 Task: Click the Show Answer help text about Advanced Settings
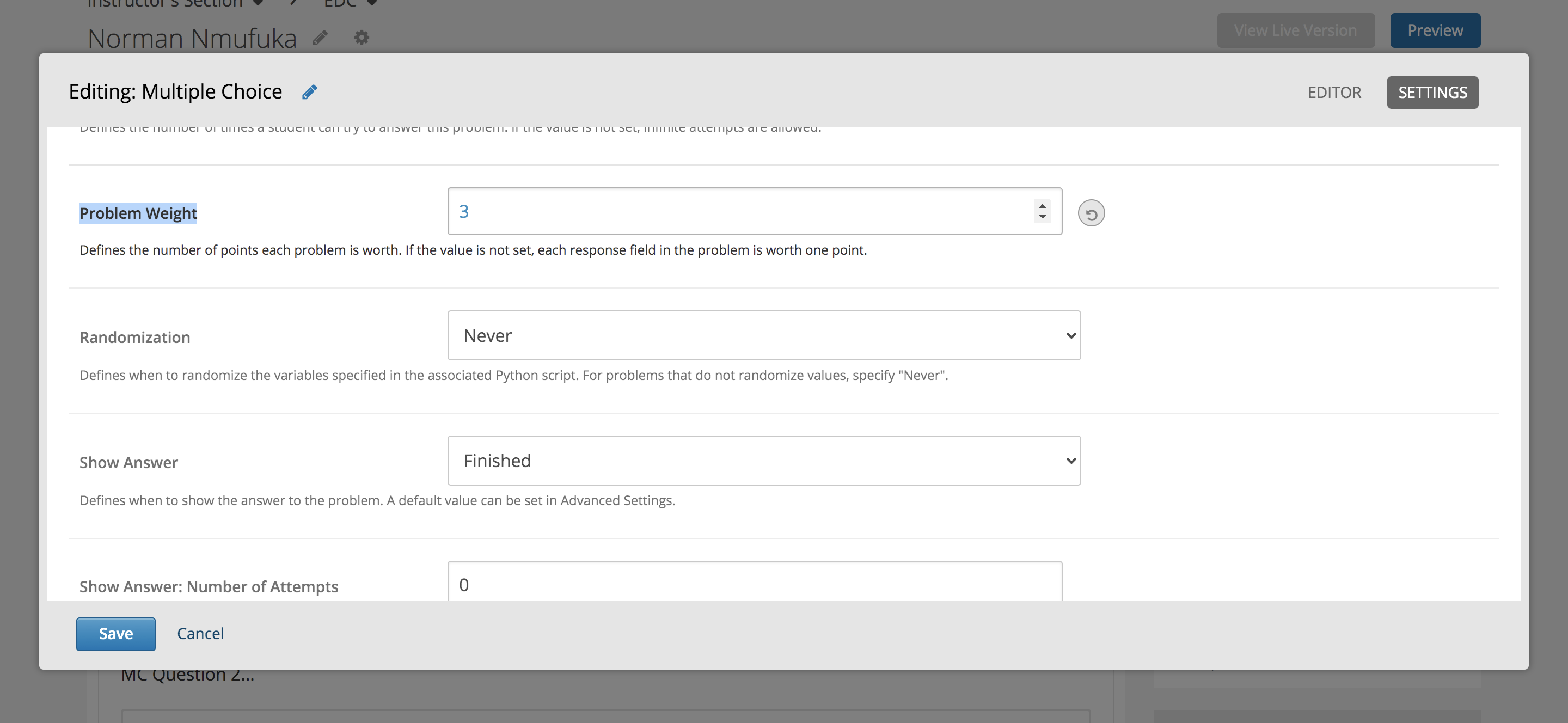coord(377,501)
